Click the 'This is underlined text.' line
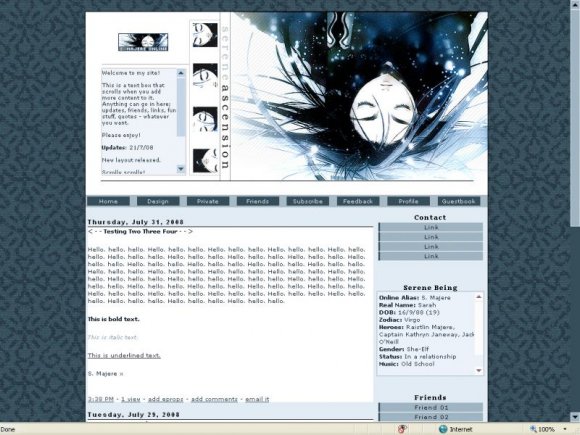This screenshot has height=435, width=580. [124, 355]
